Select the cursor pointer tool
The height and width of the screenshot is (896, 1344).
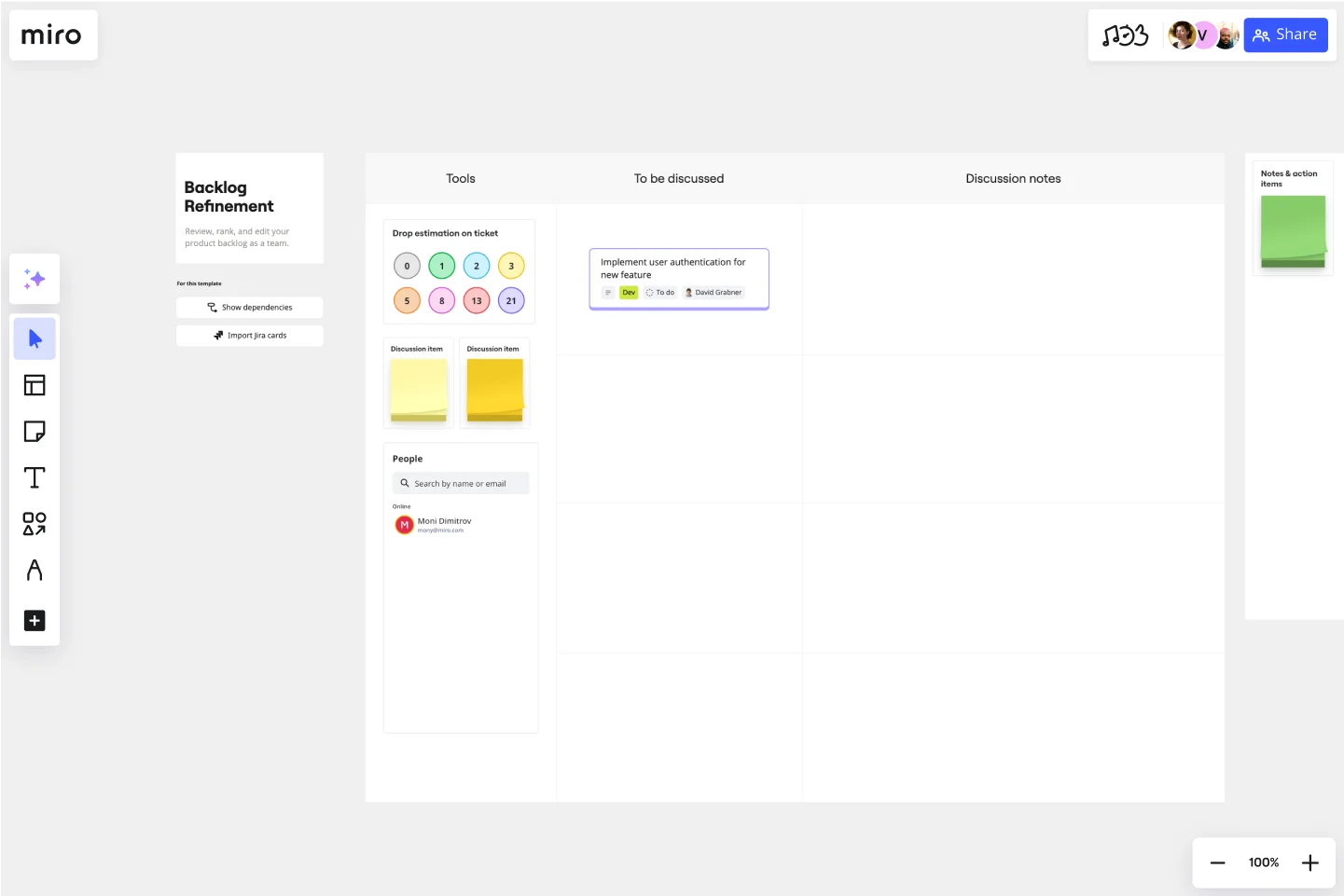tap(35, 338)
